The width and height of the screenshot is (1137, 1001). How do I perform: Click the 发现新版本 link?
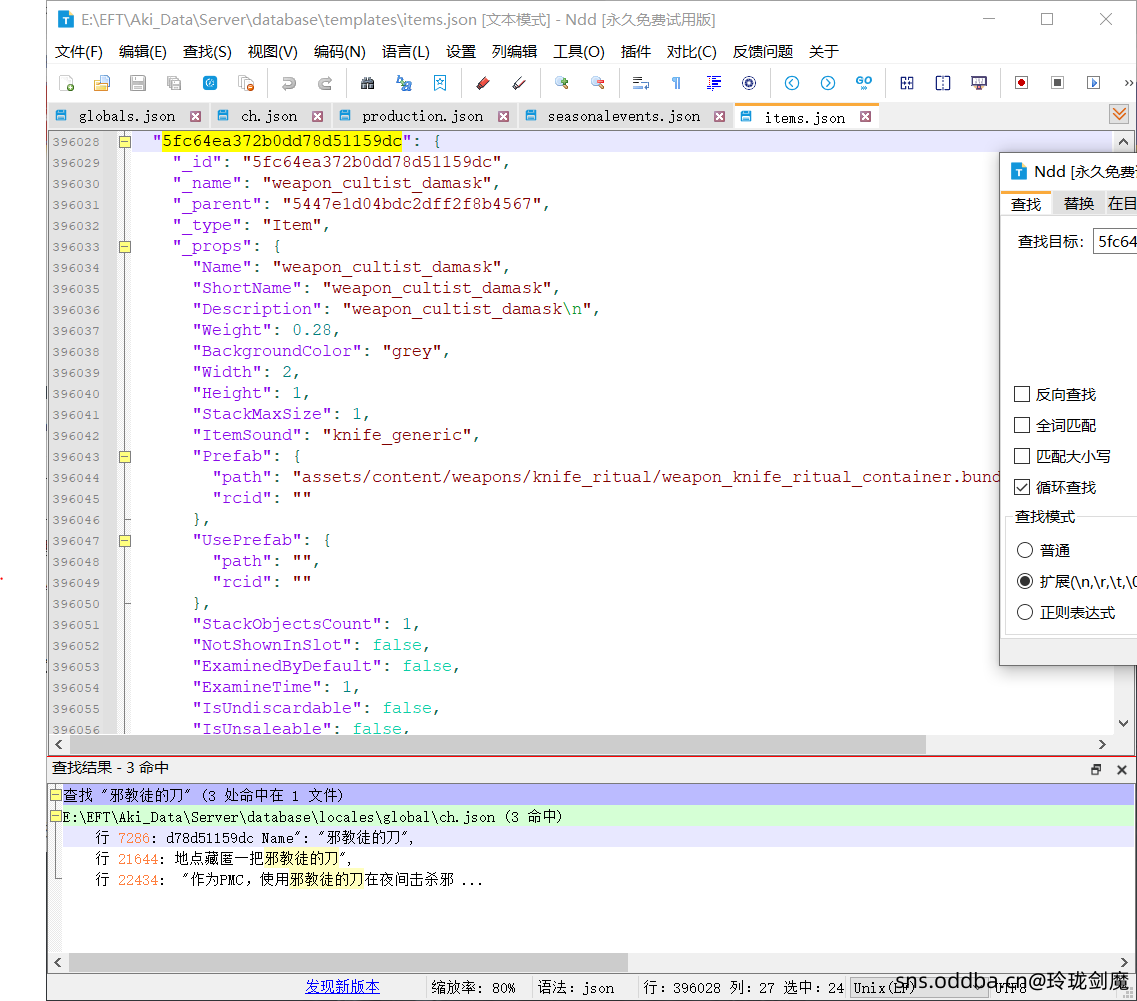click(342, 986)
